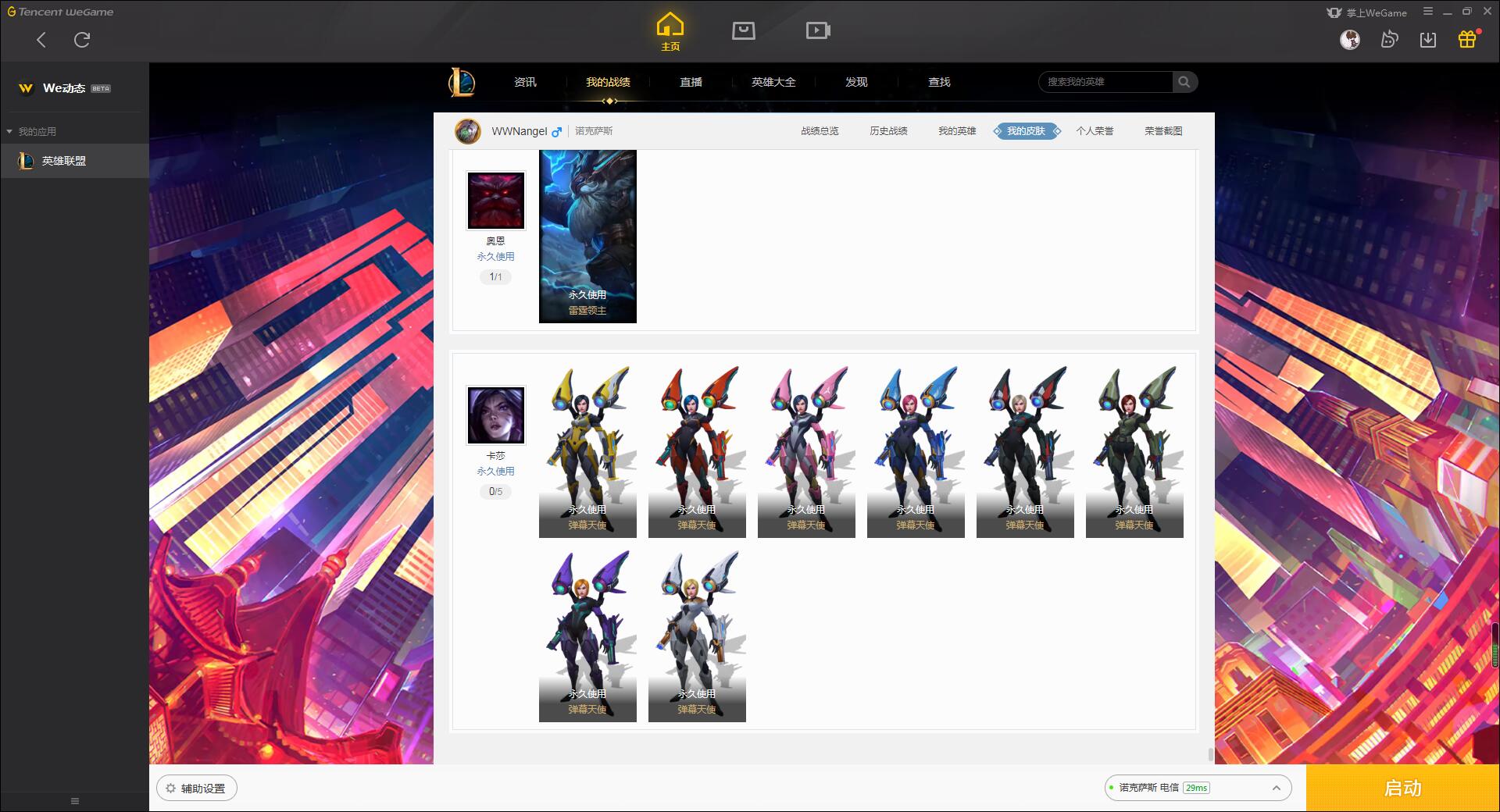Viewport: 1500px width, 812px height.
Task: Collapse the 我的应用 section
Action: click(31, 131)
